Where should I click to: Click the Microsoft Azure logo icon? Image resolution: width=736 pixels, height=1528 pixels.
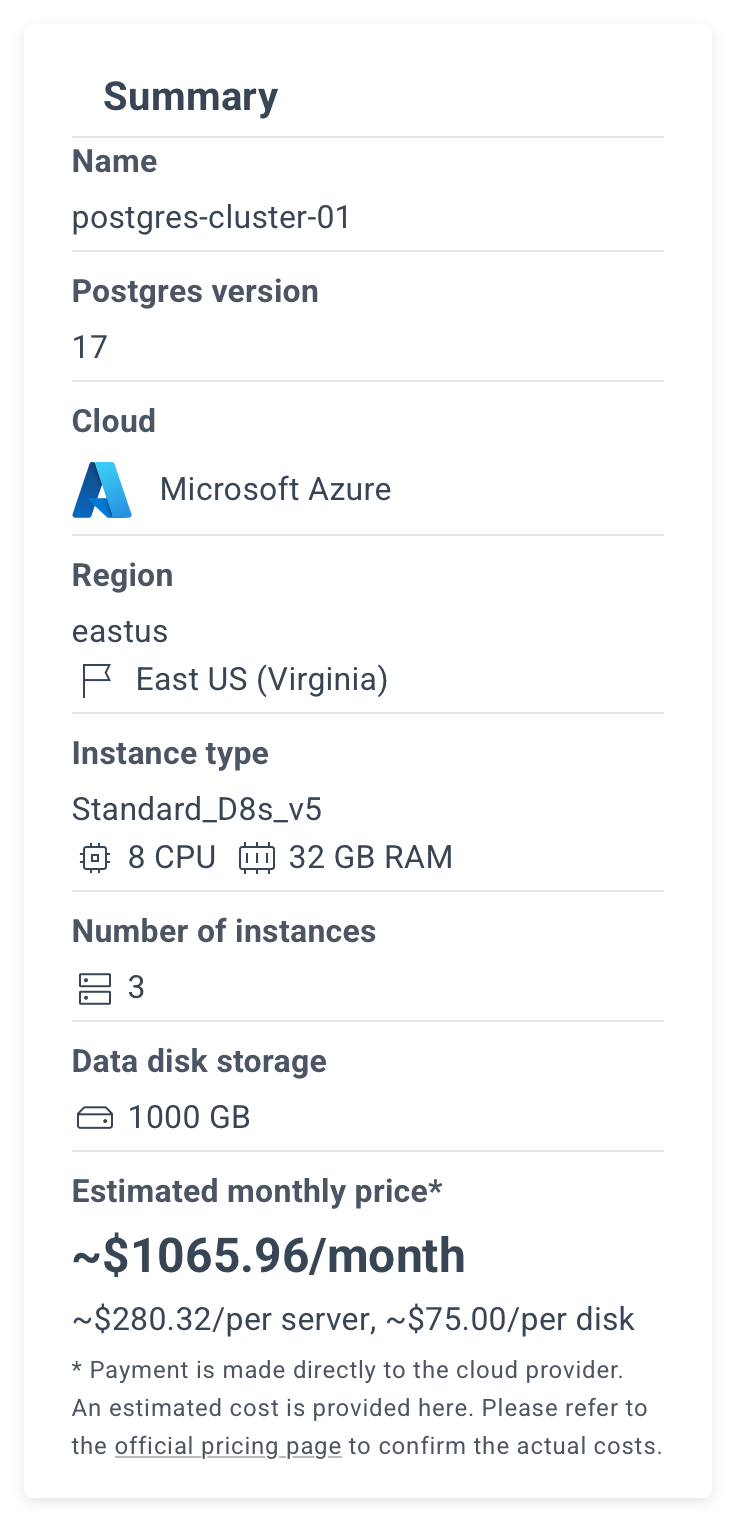click(x=102, y=490)
